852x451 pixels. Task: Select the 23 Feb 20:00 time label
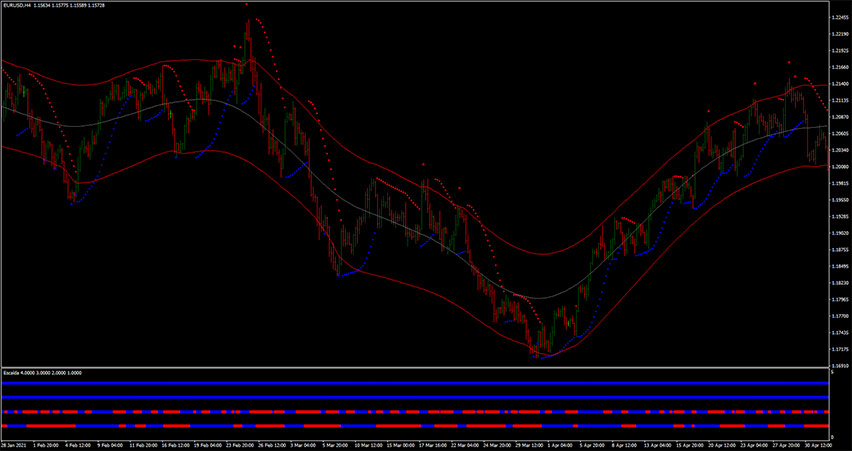[x=242, y=445]
